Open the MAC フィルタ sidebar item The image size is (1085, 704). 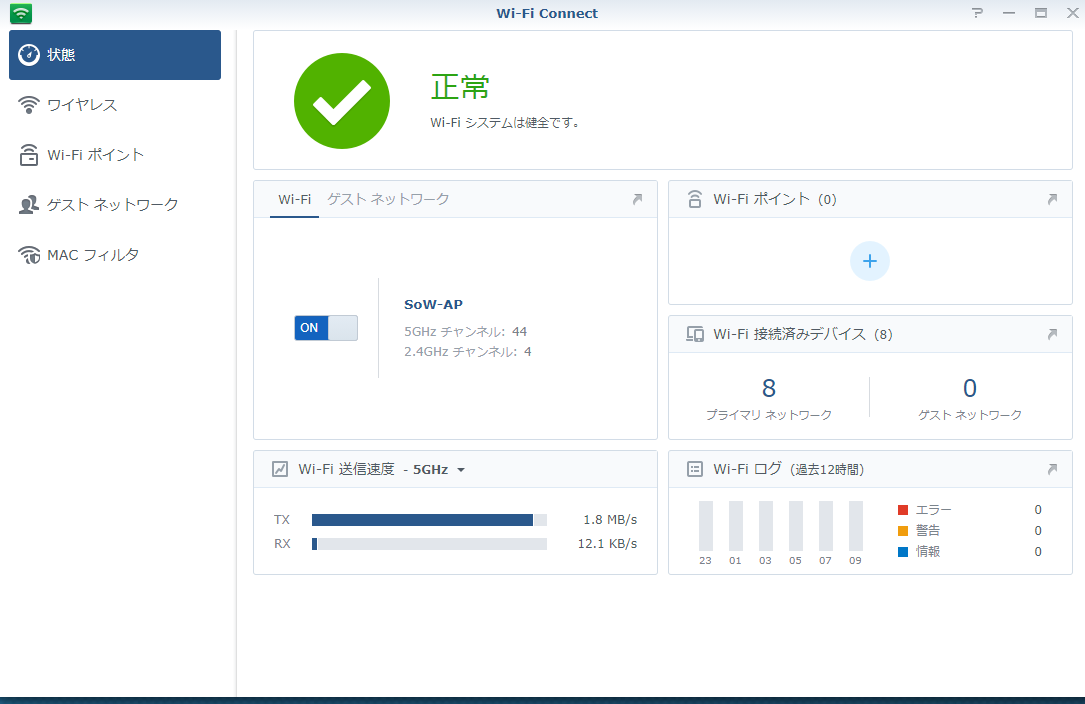(92, 255)
